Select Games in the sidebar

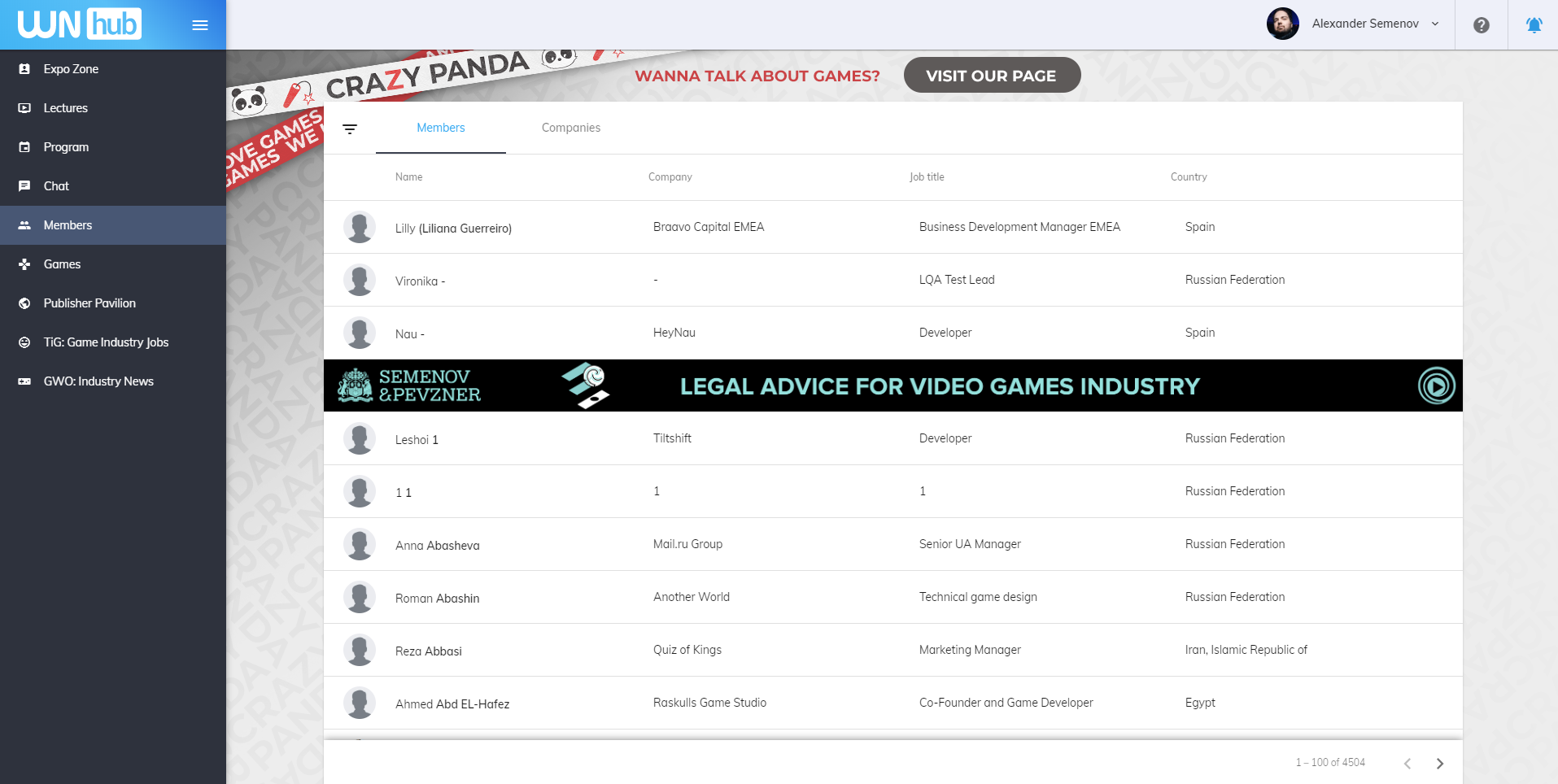(113, 264)
